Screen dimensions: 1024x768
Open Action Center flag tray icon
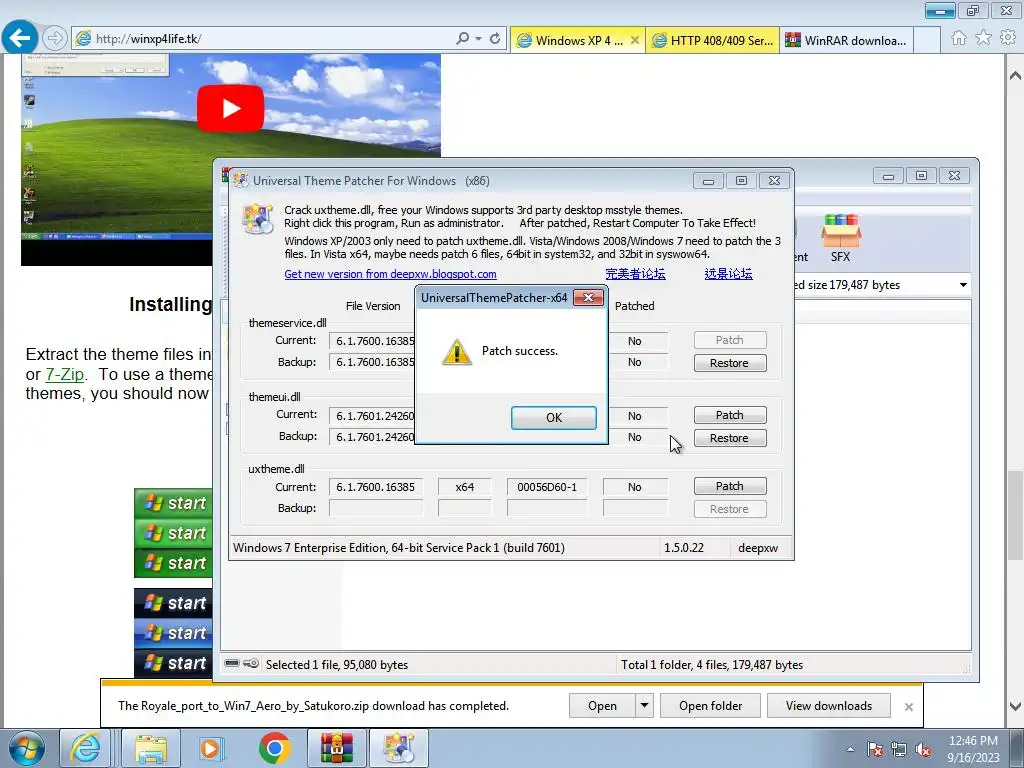(x=875, y=749)
